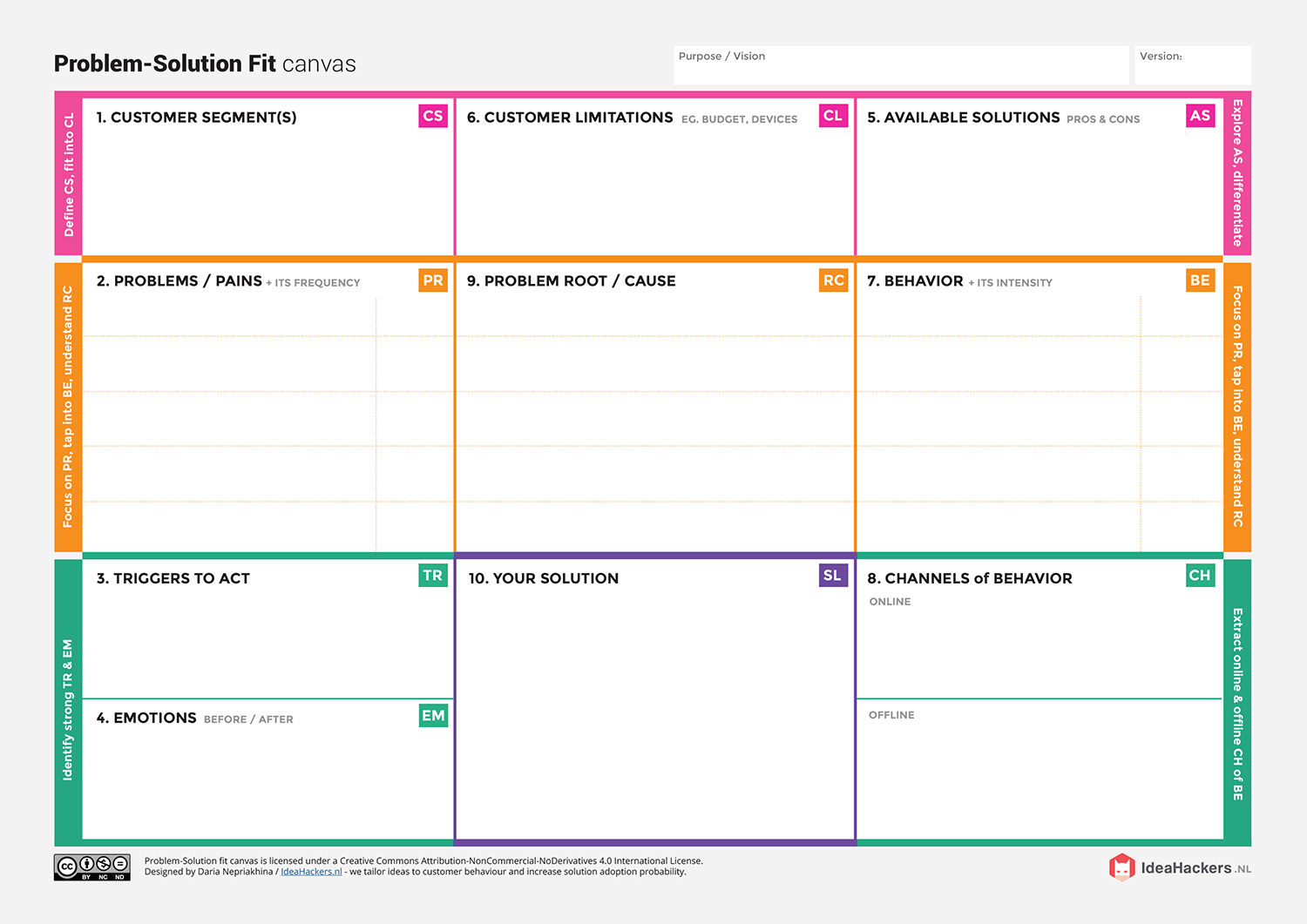
Task: Select the '8. CHANNELS of BEHAVIOR' heading
Action: coord(970,578)
